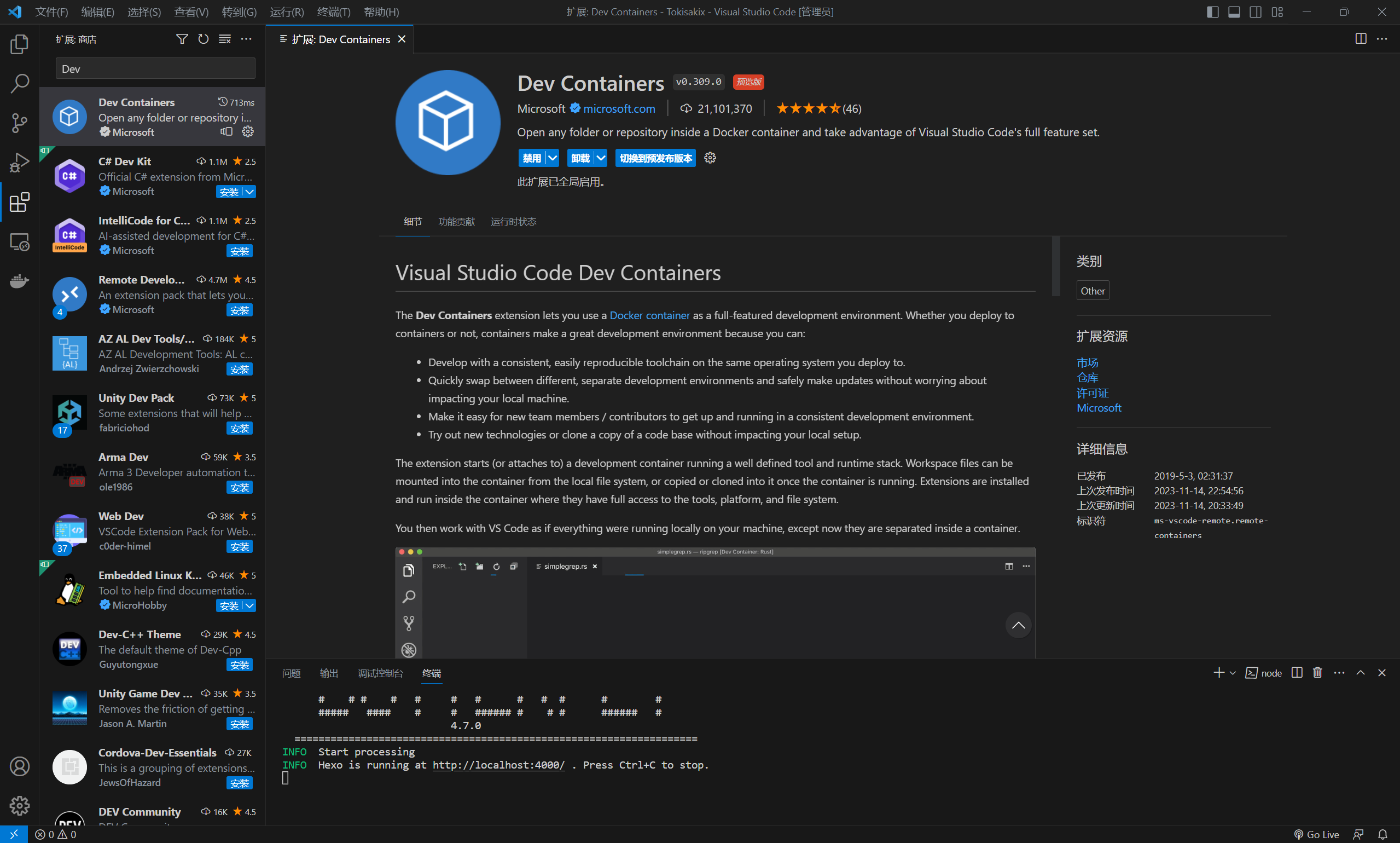Expand the 卸载 (Uninstall) dropdown arrow
1400x843 pixels.
click(601, 158)
